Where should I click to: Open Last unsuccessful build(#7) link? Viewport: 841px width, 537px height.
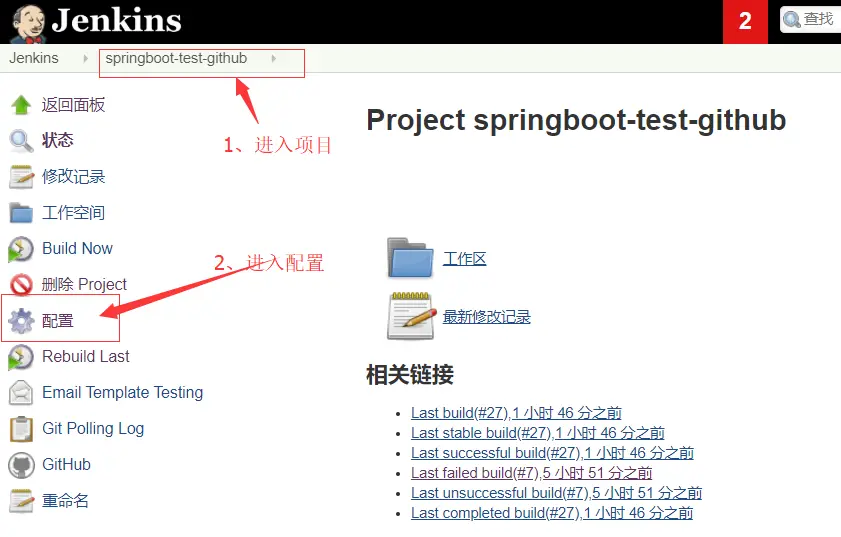[556, 493]
